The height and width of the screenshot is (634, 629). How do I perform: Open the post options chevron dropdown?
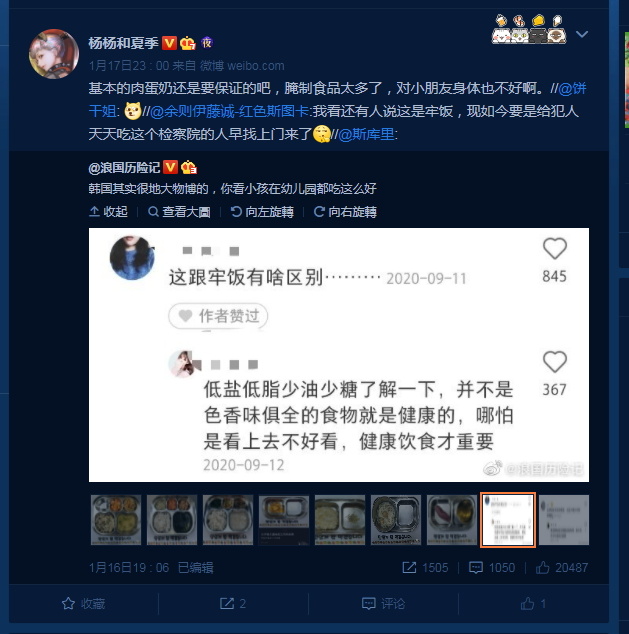coord(582,34)
